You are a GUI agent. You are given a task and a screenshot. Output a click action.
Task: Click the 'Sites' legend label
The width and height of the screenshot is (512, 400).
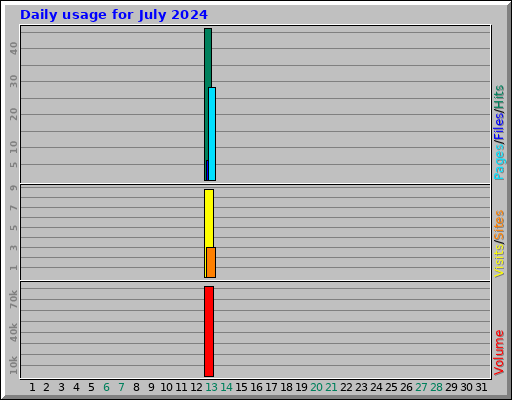click(x=499, y=224)
